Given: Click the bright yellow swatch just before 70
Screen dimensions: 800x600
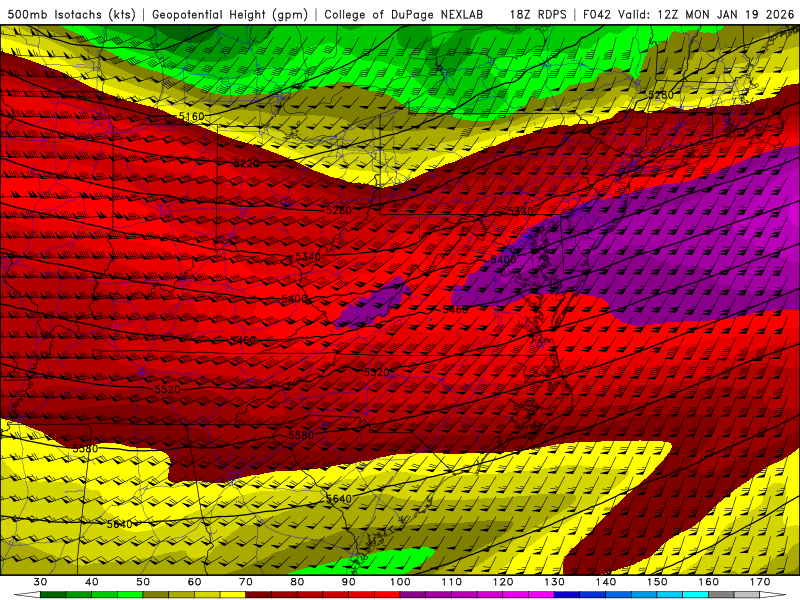Looking at the screenshot, I should 233,595.
